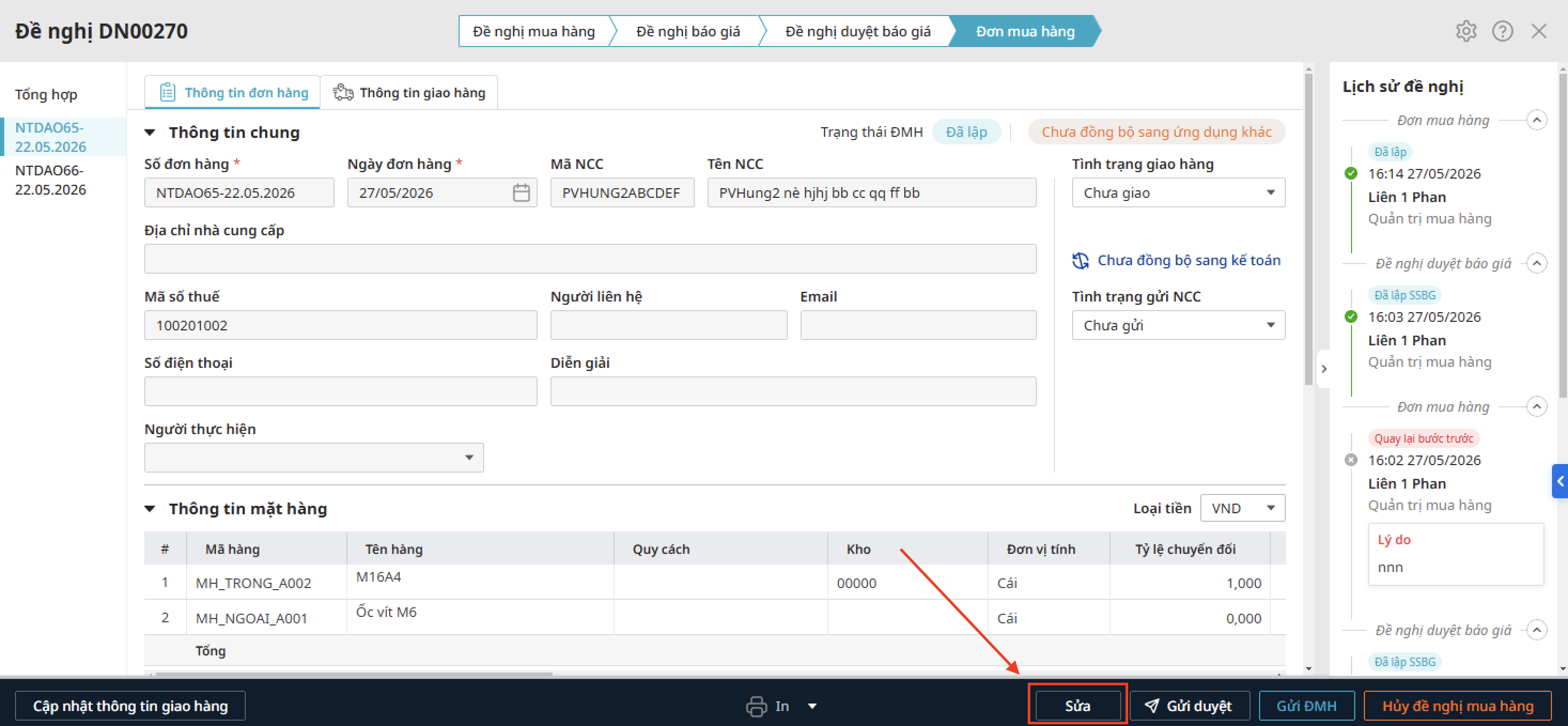Click Cập nhật thông tin giao hàng button
The width and height of the screenshot is (1568, 726).
point(130,706)
